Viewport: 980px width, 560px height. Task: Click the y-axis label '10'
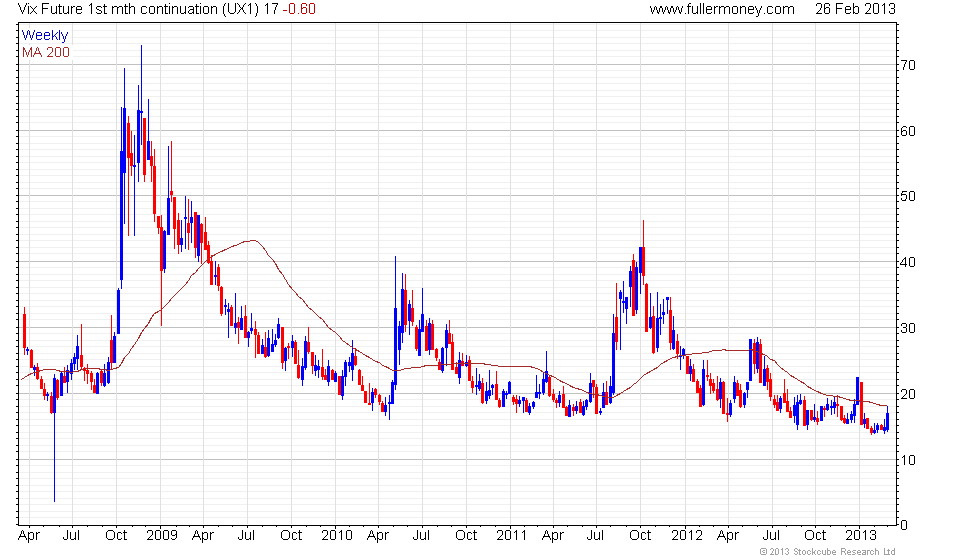[908, 460]
